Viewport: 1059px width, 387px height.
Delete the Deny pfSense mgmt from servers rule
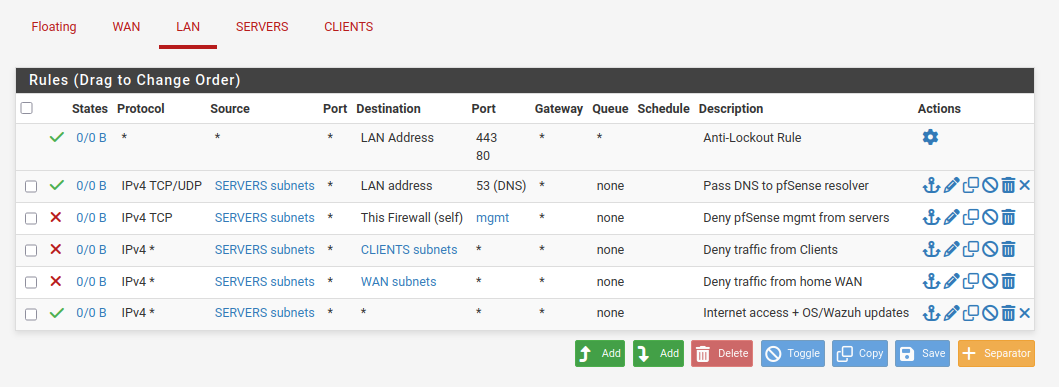[1008, 217]
